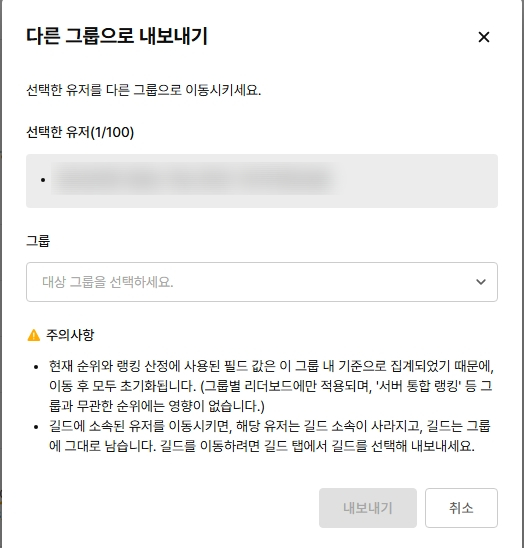This screenshot has height=548, width=524.
Task: Open the 대상 그룹을 선택하세요 dropdown
Action: click(x=262, y=282)
